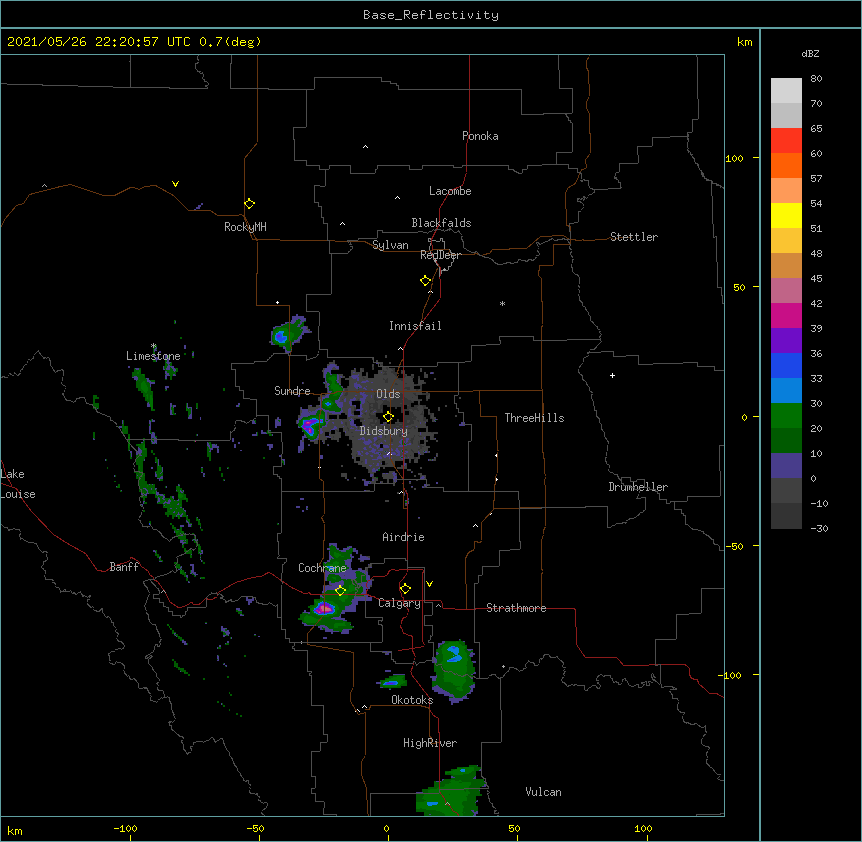Click the purple swatch between 36 and 39 dBZ
Screen dimensions: 862x842
pos(786,341)
